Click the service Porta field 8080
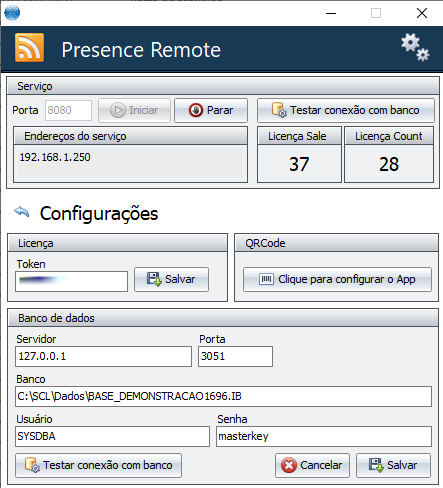Screen dimensions: 443x488 [68, 110]
